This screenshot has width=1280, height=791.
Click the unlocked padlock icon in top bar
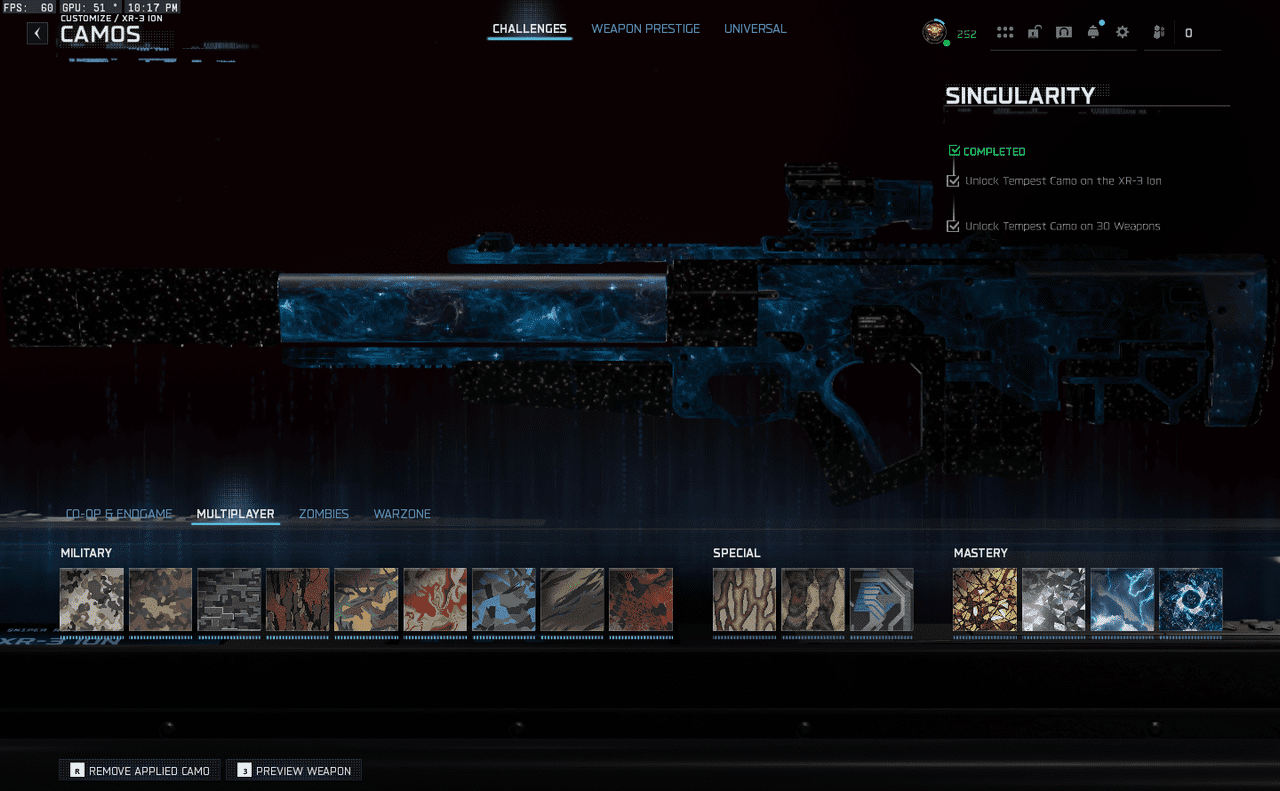(x=1034, y=33)
